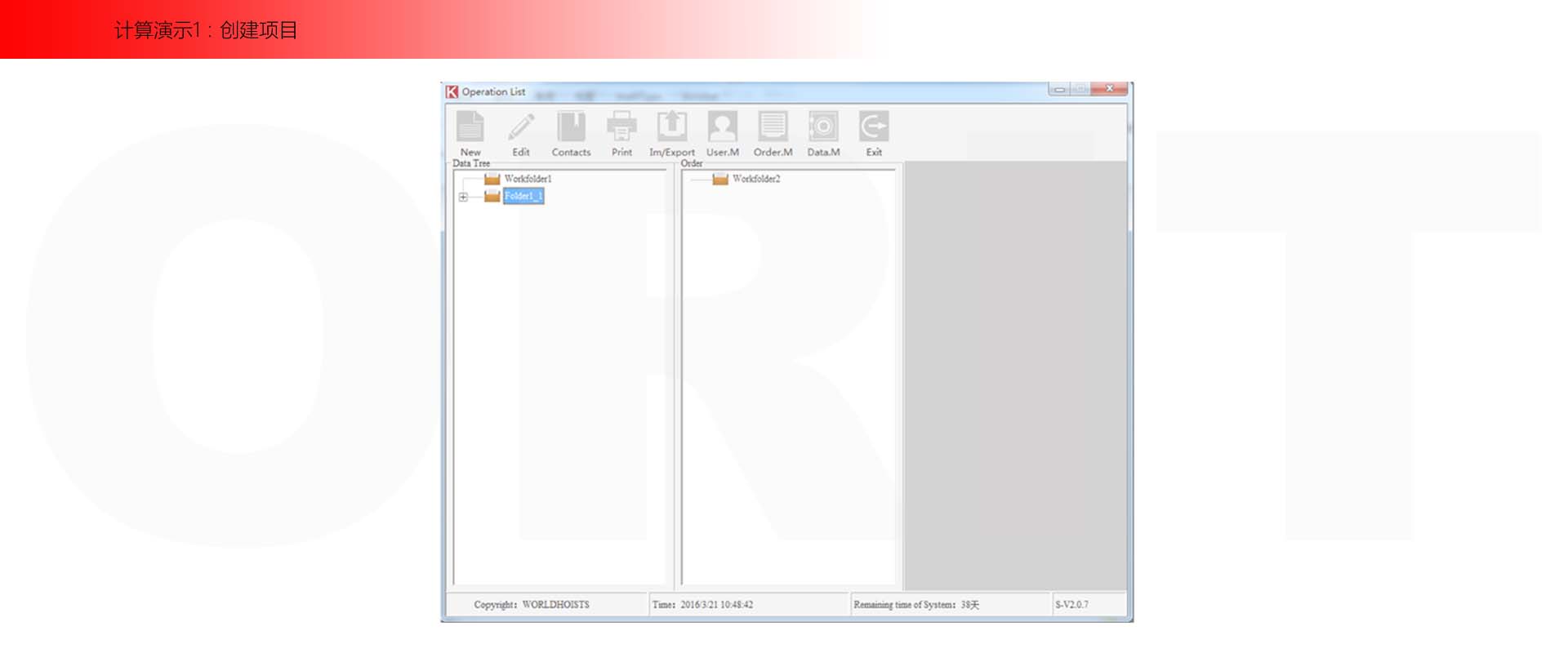Viewport: 1568px width, 653px height.
Task: Select Workfolder2 in the Order panel
Action: pyautogui.click(x=755, y=179)
